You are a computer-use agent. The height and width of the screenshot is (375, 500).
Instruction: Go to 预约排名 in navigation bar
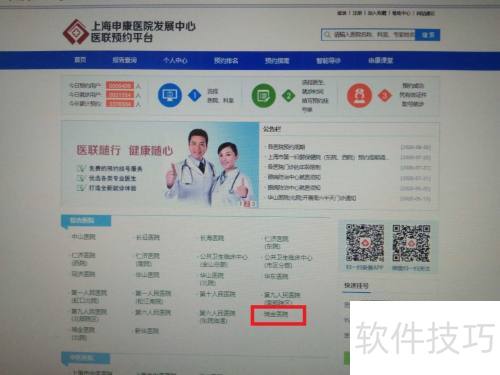[226, 61]
